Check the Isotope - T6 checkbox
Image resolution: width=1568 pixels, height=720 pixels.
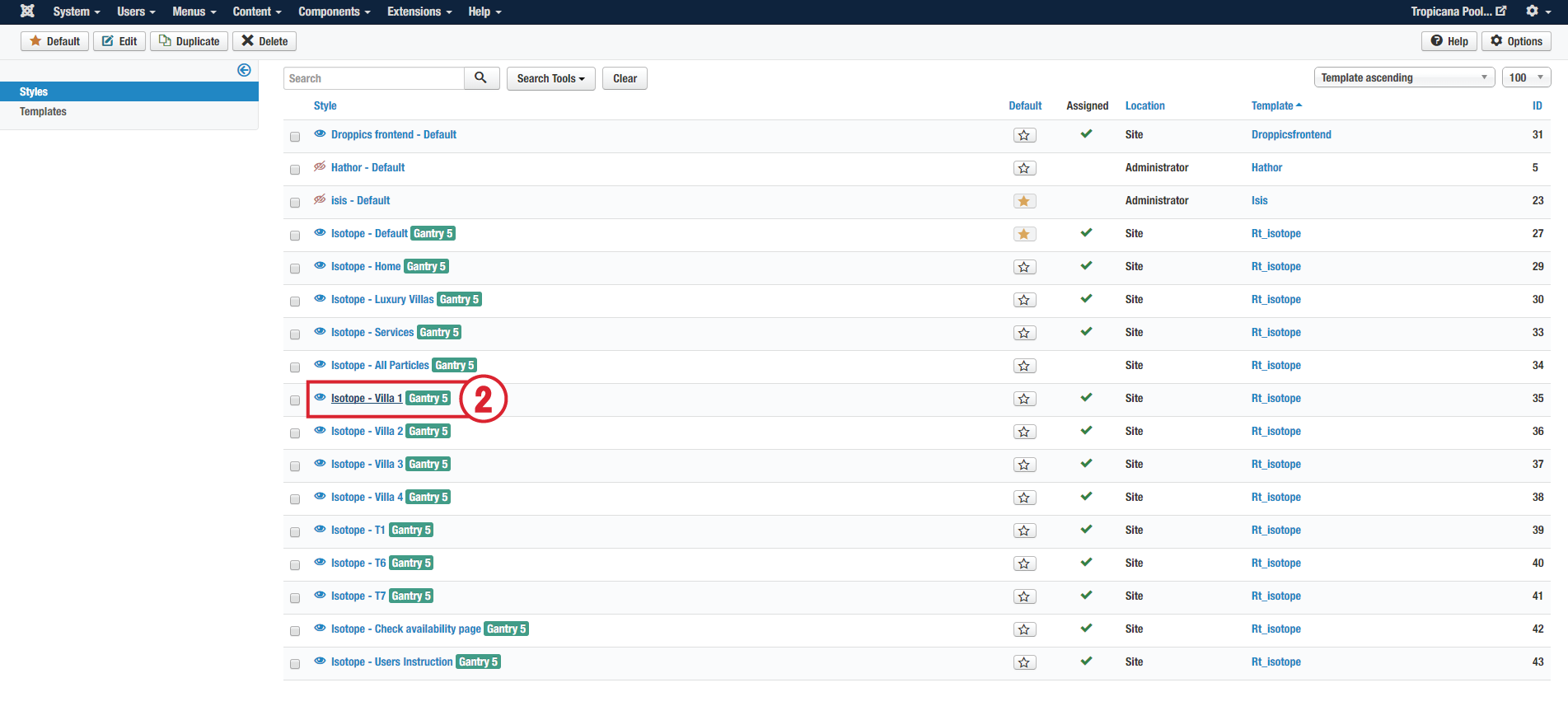click(x=295, y=565)
